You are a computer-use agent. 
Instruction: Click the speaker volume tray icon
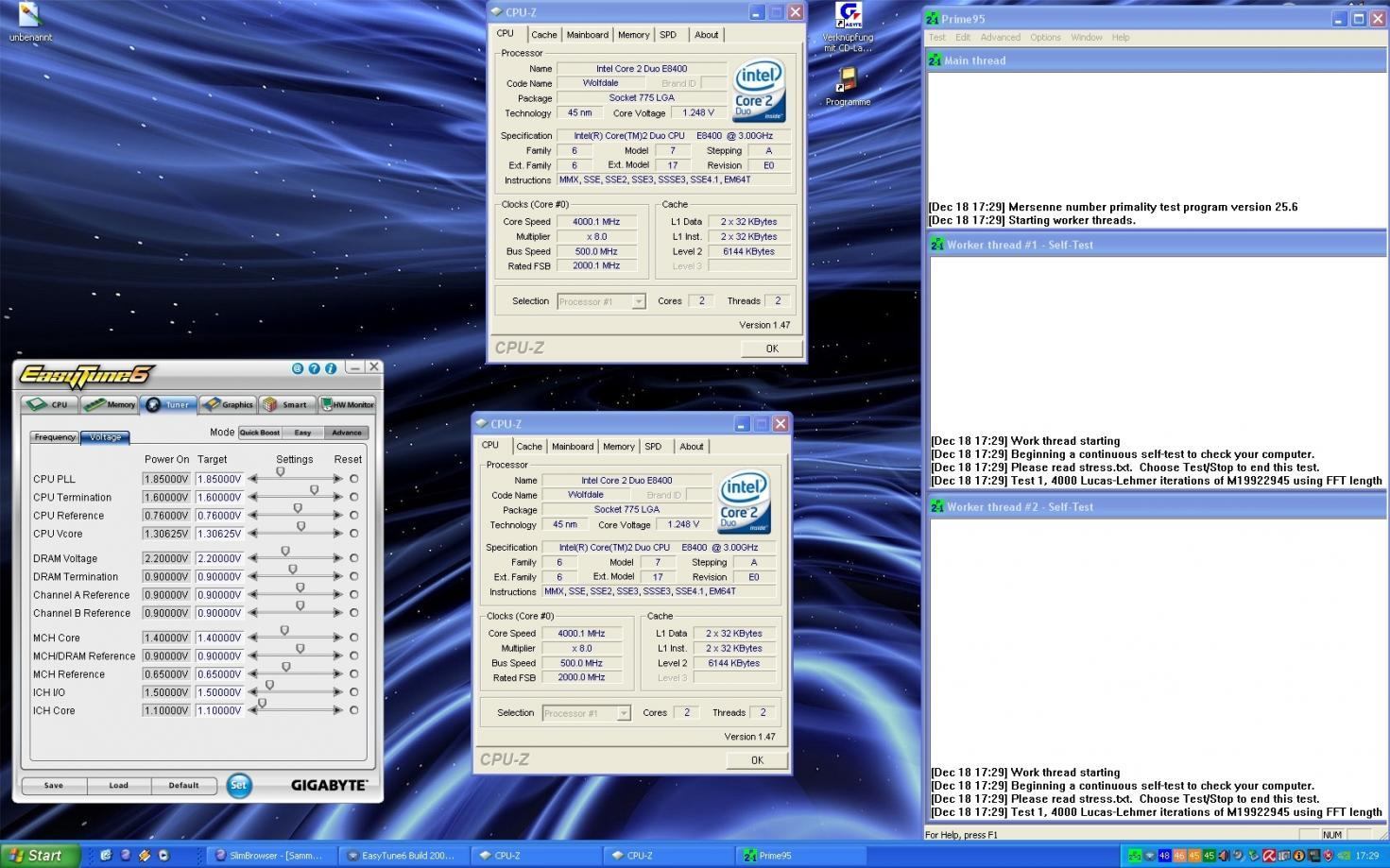click(x=1224, y=856)
